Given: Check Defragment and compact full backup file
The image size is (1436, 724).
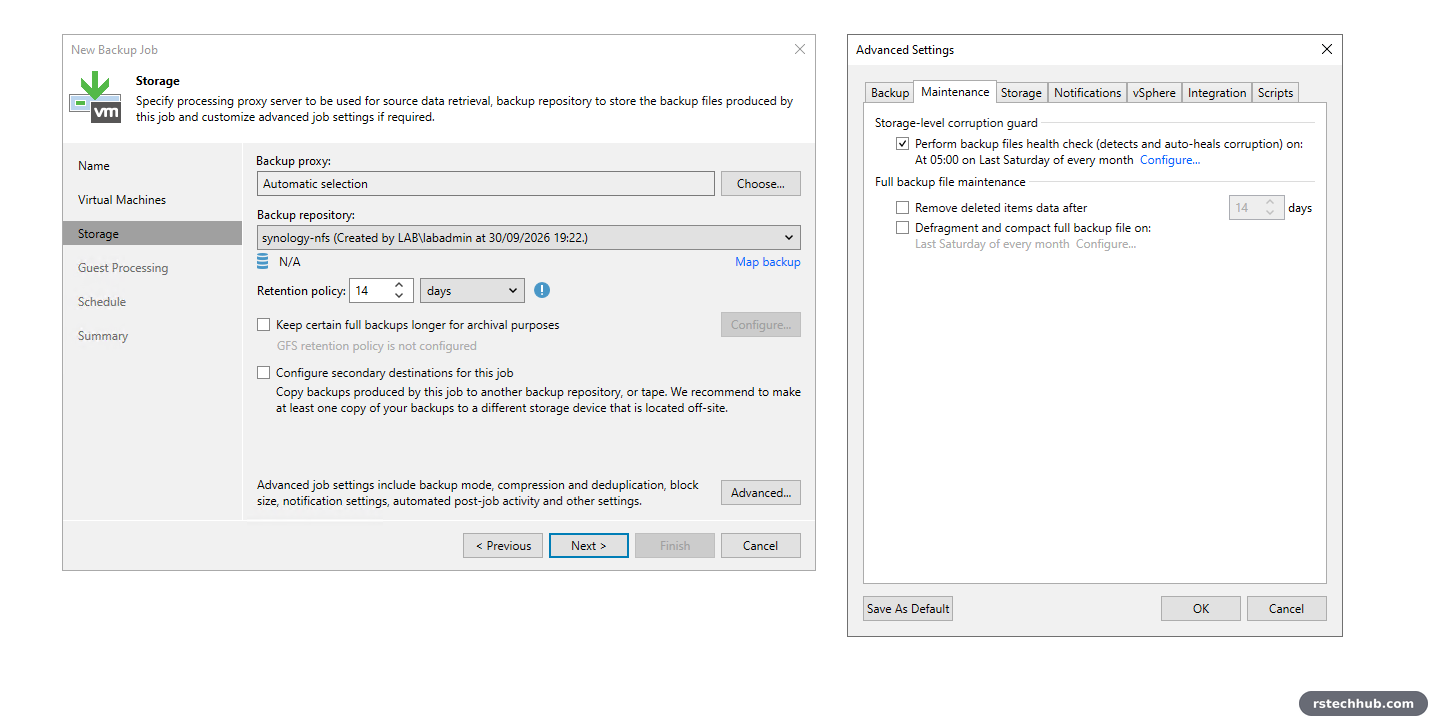Looking at the screenshot, I should (x=903, y=228).
